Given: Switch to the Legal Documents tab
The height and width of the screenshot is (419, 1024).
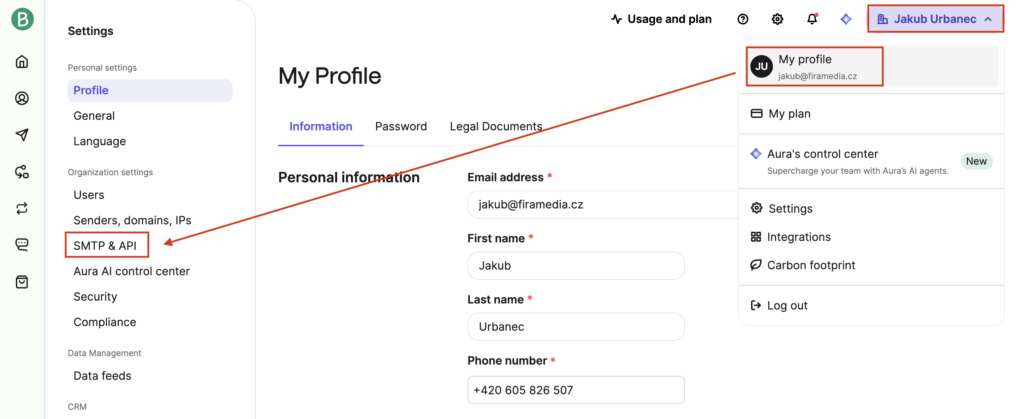Looking at the screenshot, I should tap(496, 127).
